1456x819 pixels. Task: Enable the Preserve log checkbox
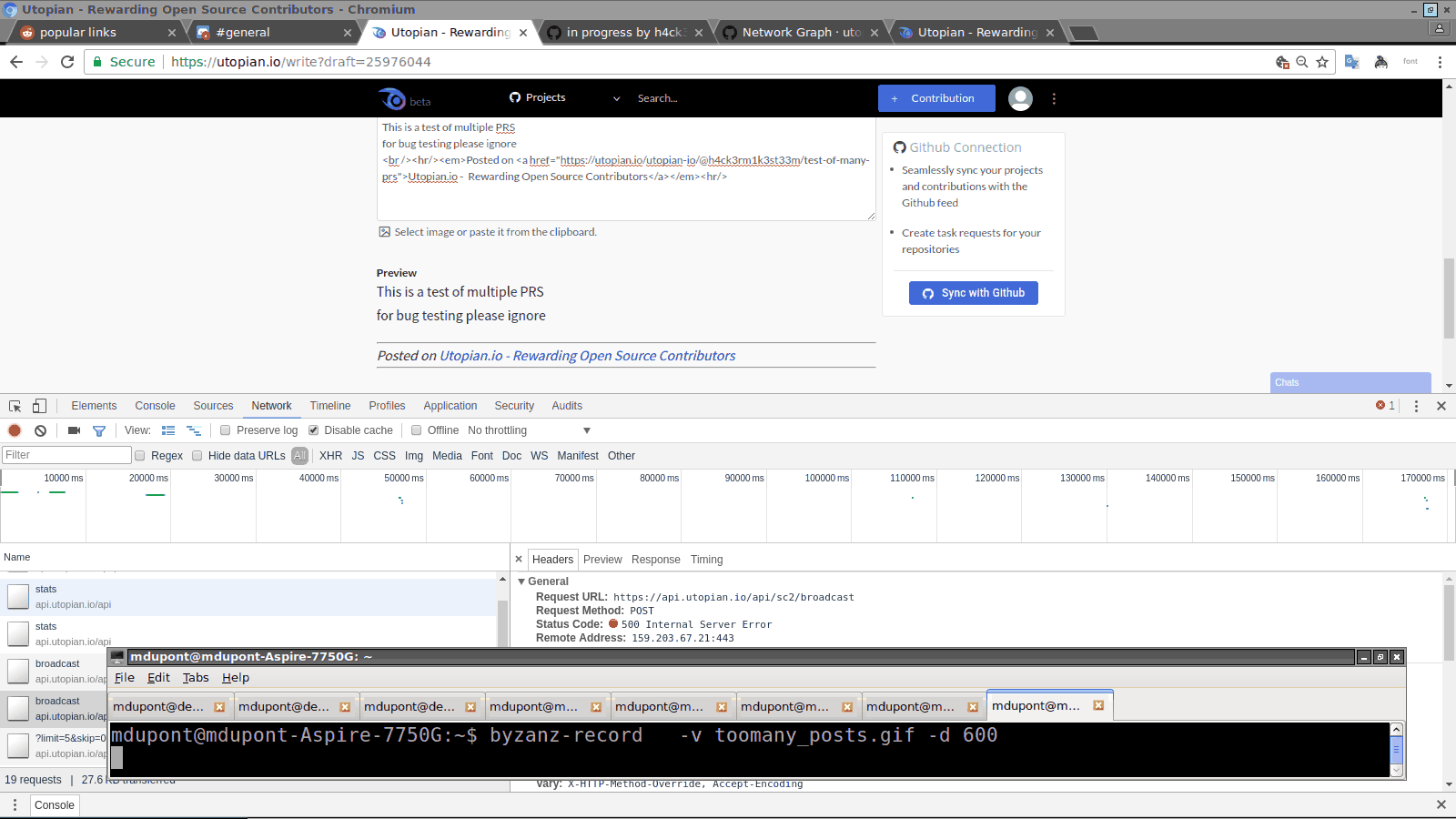click(225, 430)
